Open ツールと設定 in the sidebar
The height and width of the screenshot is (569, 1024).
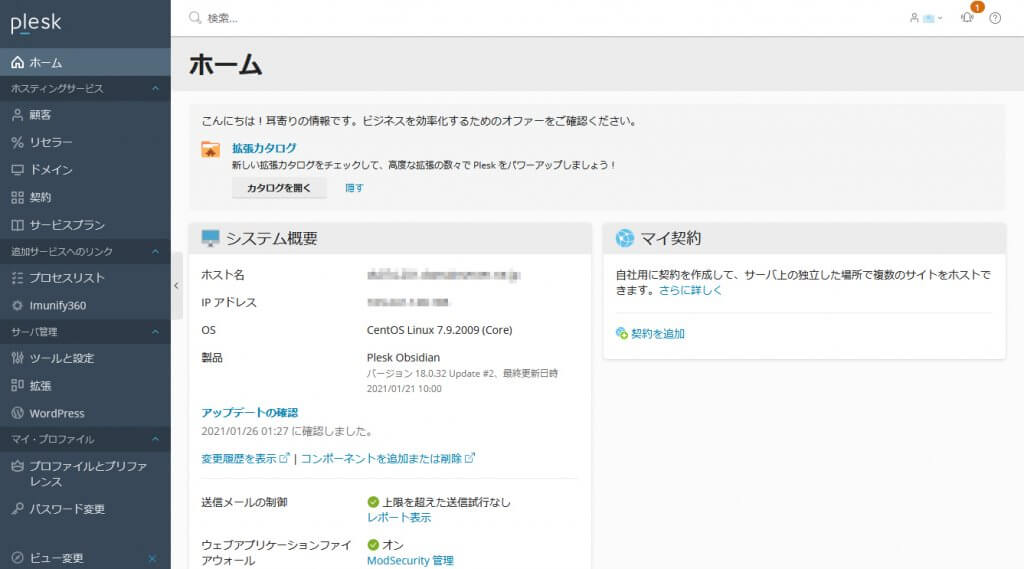click(x=85, y=358)
